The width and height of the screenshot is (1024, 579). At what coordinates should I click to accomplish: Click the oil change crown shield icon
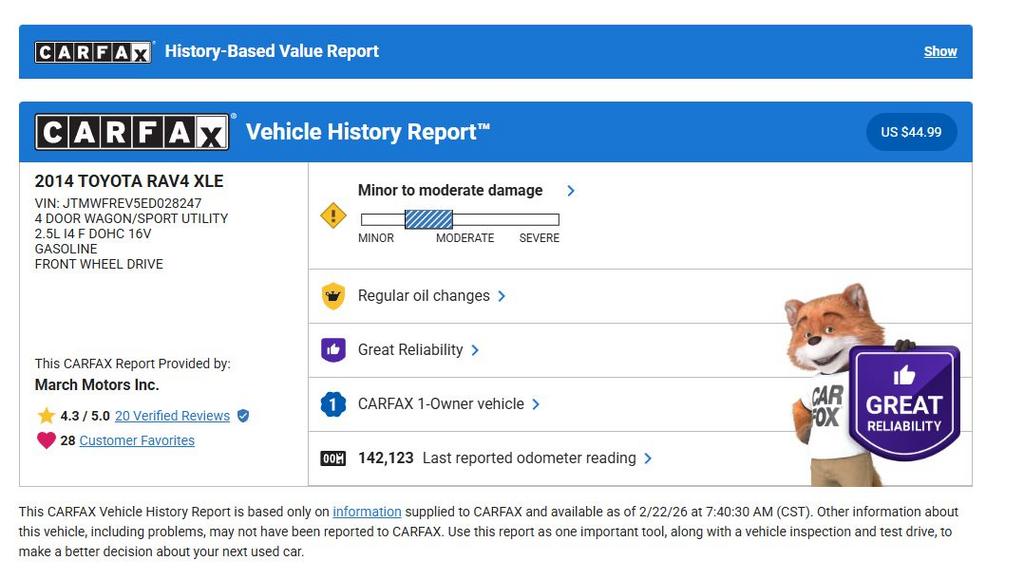coord(333,296)
